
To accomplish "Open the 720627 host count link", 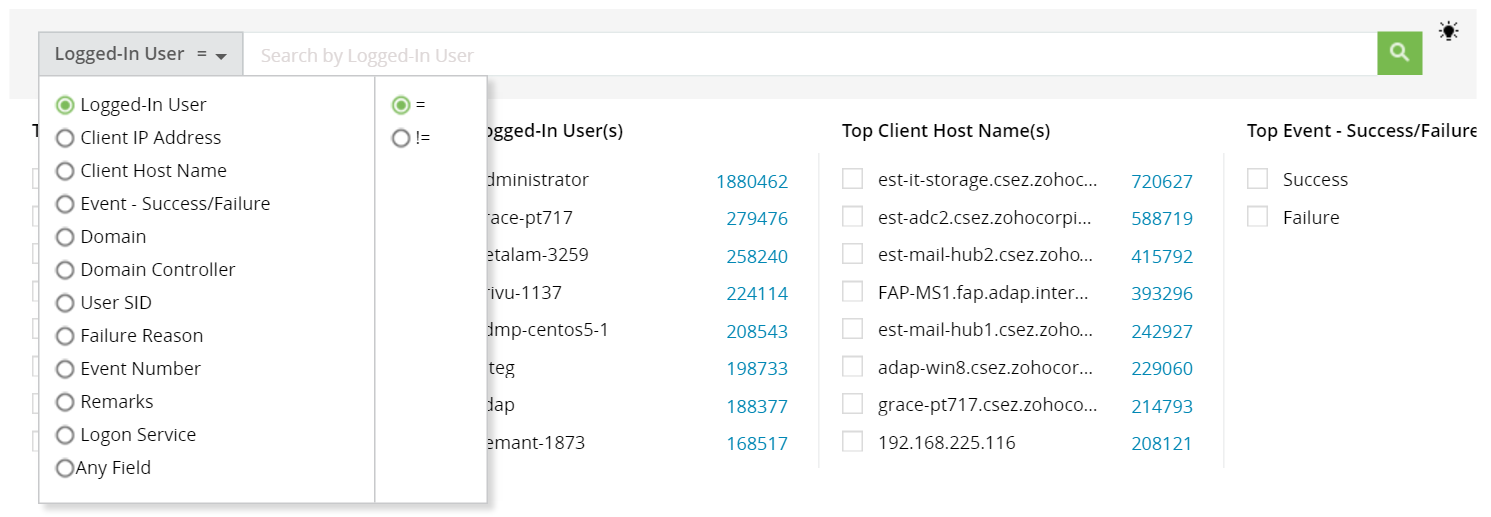I will 1161,182.
